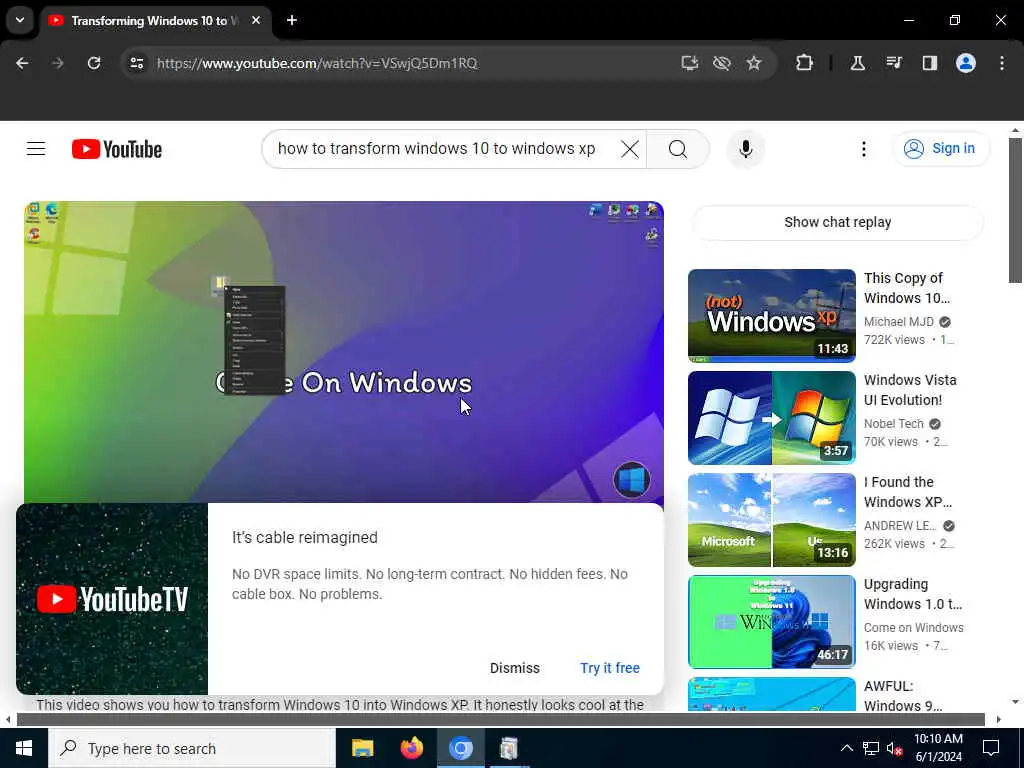Click the crossed-eye tracking protection icon

722,63
